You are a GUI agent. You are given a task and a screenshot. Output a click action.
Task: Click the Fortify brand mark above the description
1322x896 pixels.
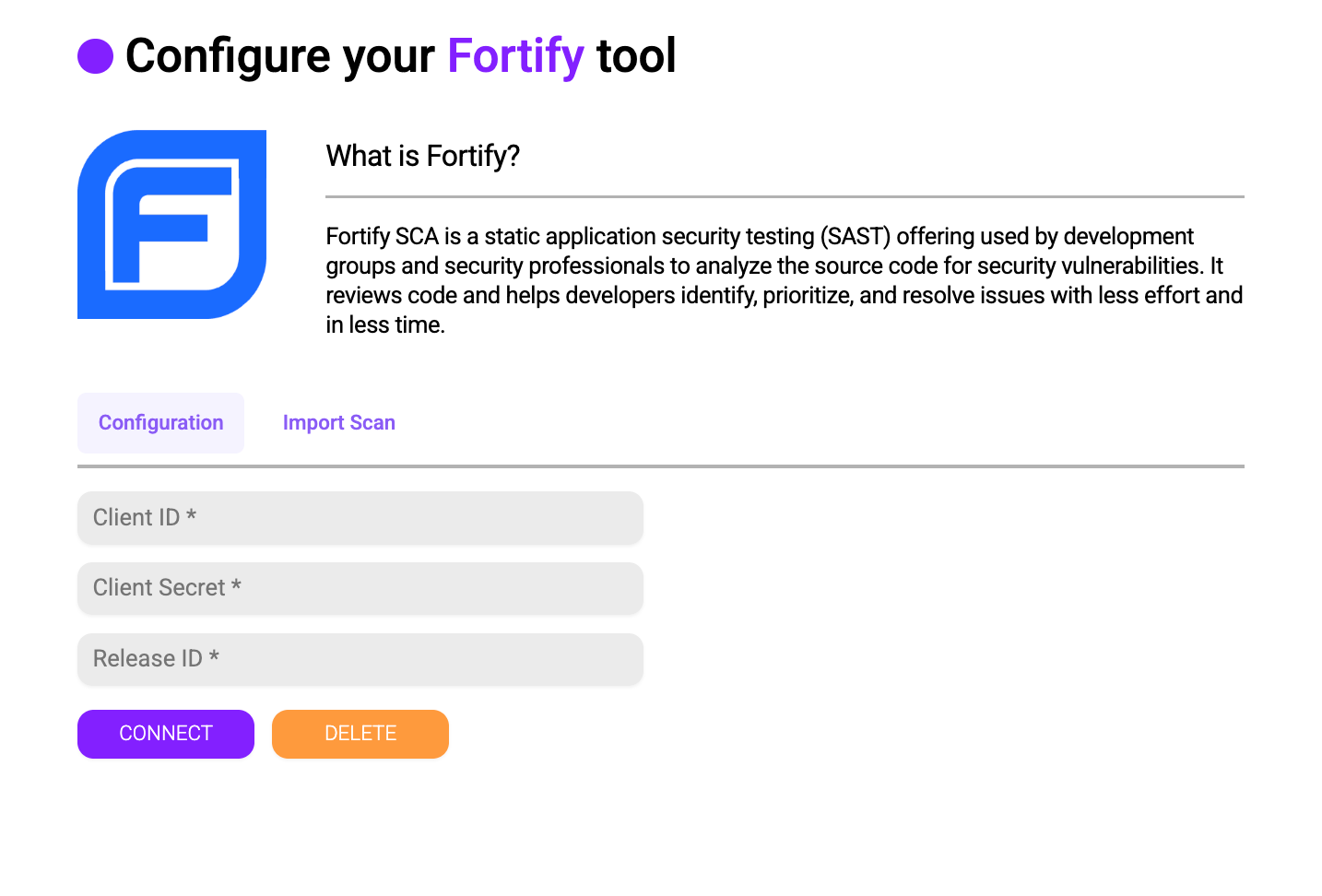coord(171,224)
